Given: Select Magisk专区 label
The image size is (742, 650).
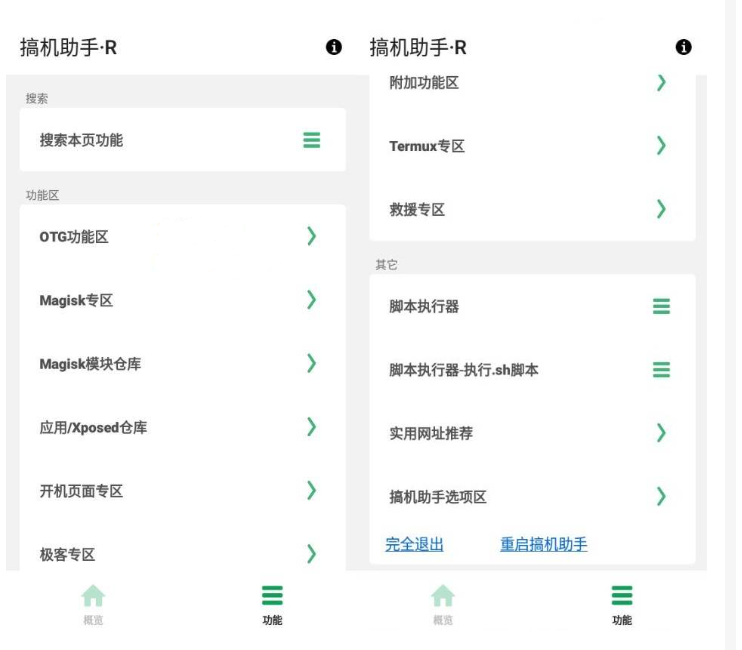Looking at the screenshot, I should pyautogui.click(x=76, y=300).
